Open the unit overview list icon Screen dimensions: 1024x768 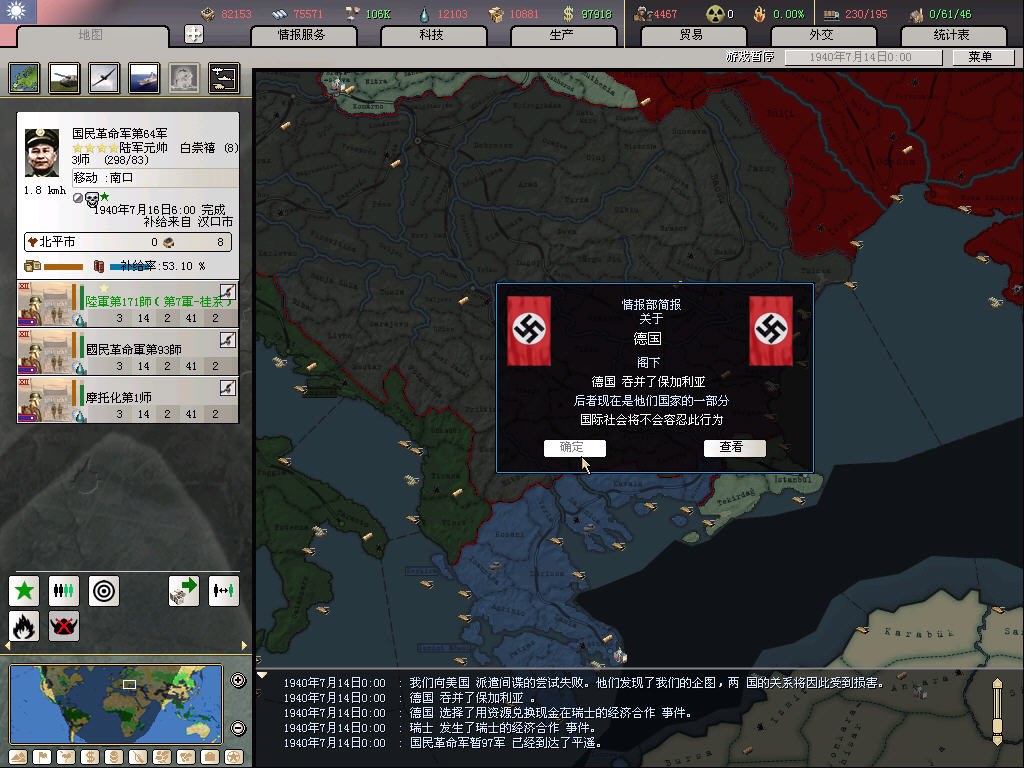pyautogui.click(x=224, y=78)
